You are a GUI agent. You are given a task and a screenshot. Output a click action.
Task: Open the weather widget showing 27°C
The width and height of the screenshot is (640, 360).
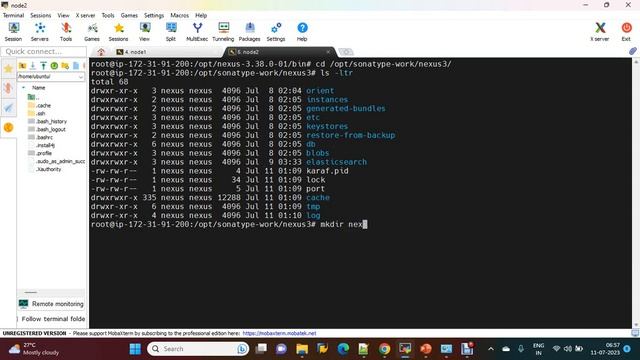click(34, 349)
